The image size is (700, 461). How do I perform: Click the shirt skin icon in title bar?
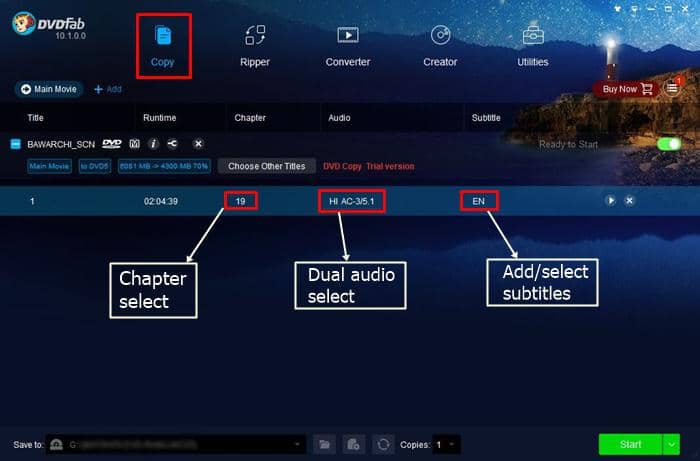[x=618, y=8]
